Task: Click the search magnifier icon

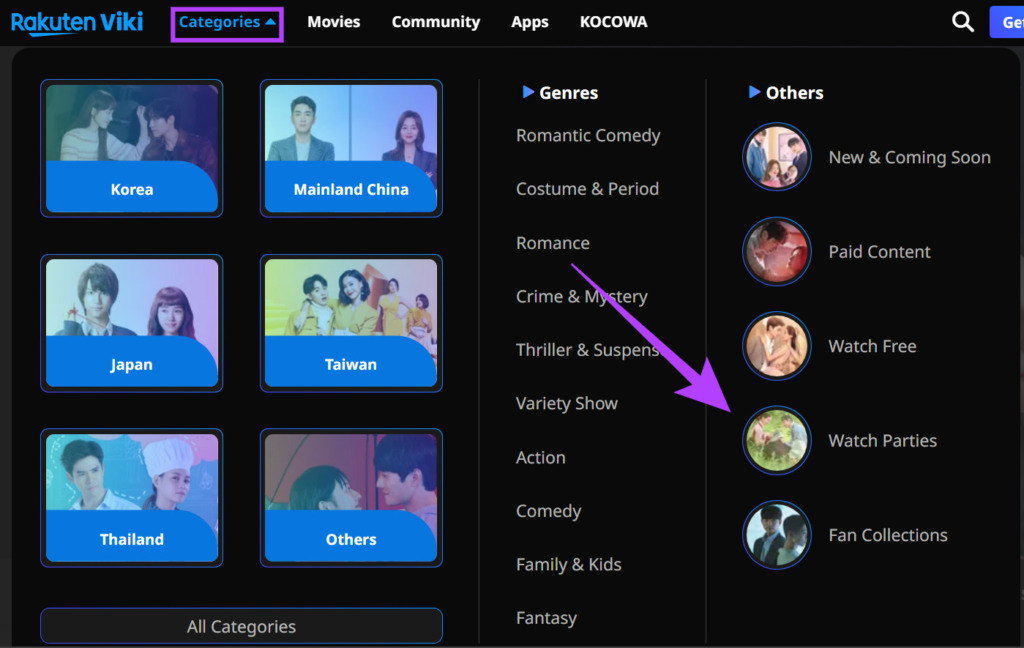Action: [x=962, y=22]
